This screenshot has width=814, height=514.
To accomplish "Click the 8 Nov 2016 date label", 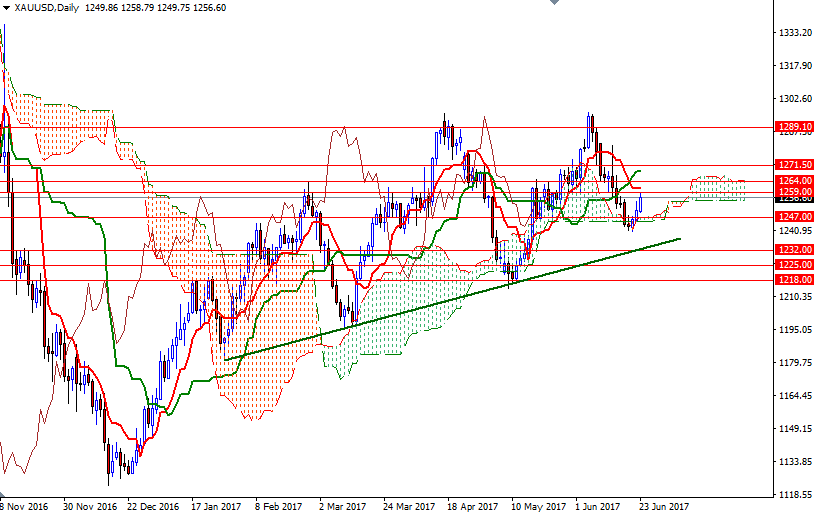I will (x=22, y=506).
